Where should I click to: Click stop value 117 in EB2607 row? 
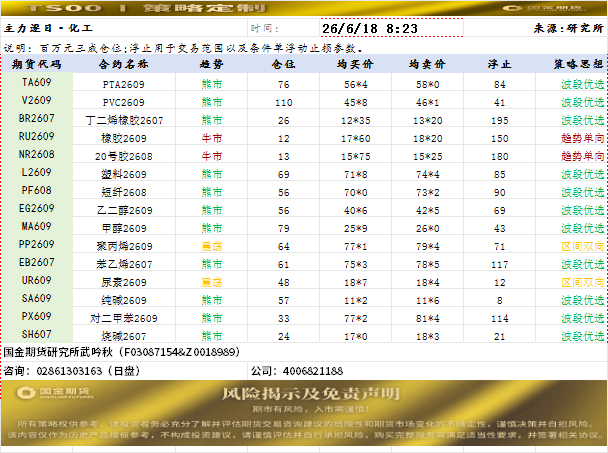pyautogui.click(x=500, y=265)
